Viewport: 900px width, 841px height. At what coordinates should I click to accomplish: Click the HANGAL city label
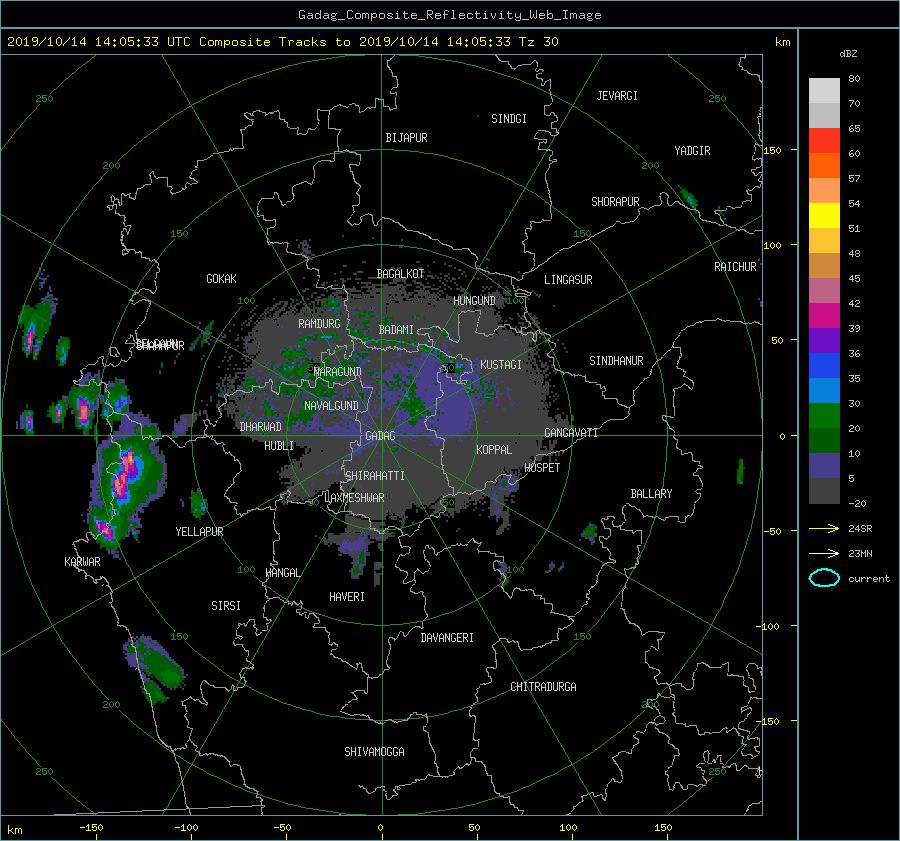pos(283,573)
